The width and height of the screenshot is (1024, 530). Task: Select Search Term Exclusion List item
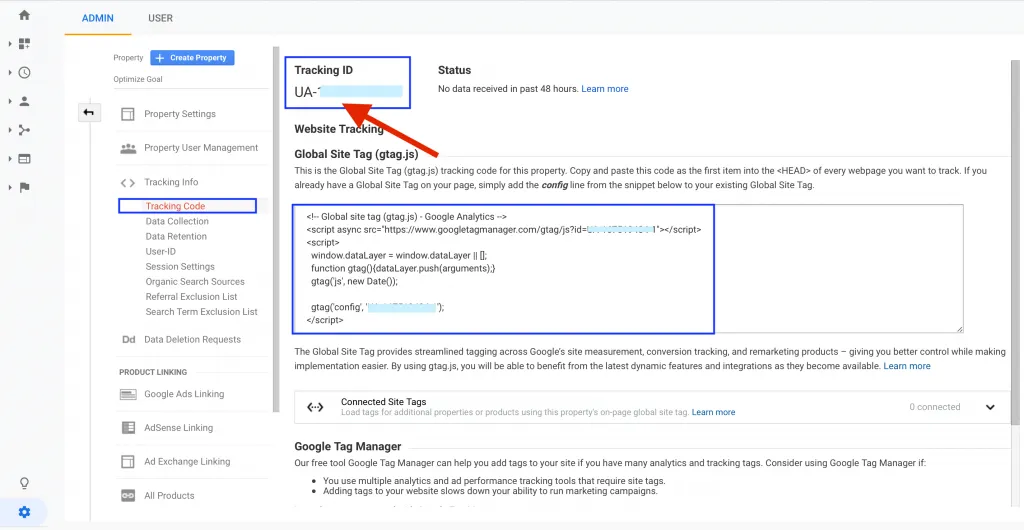(x=202, y=311)
